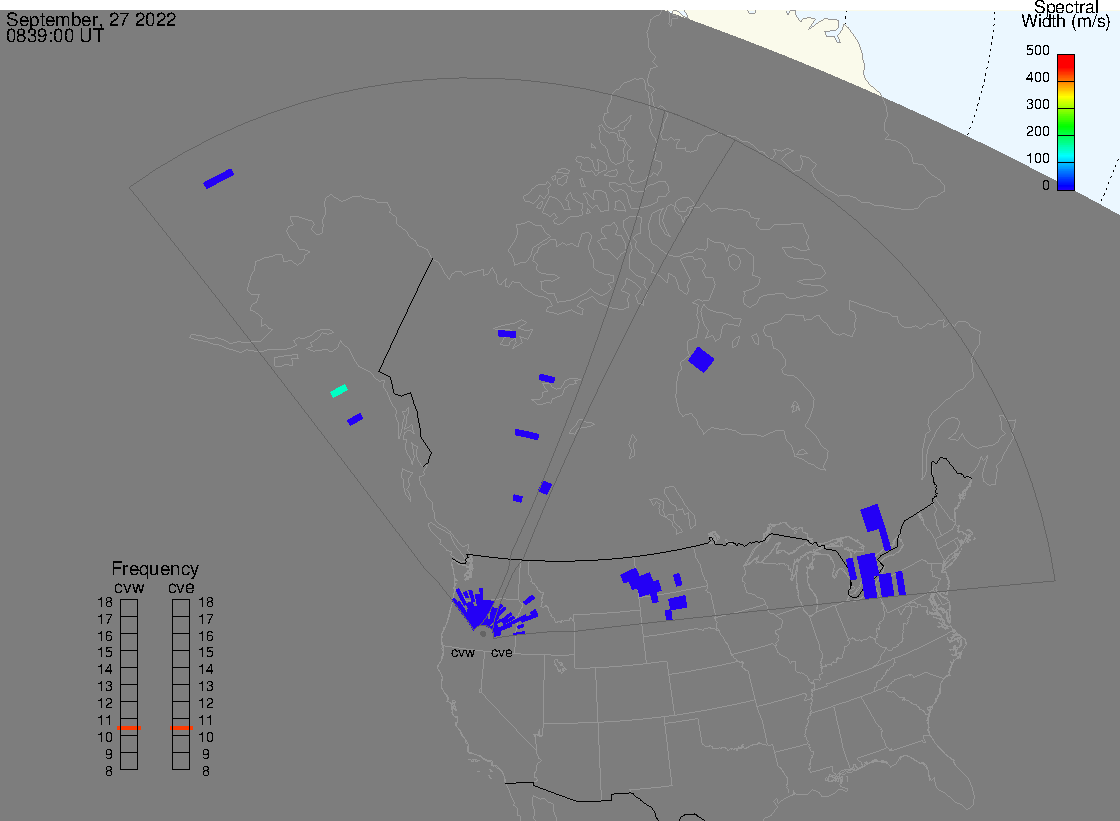Viewport: 1120px width, 821px height.
Task: Click the cve frequency column header
Action: [x=181, y=587]
